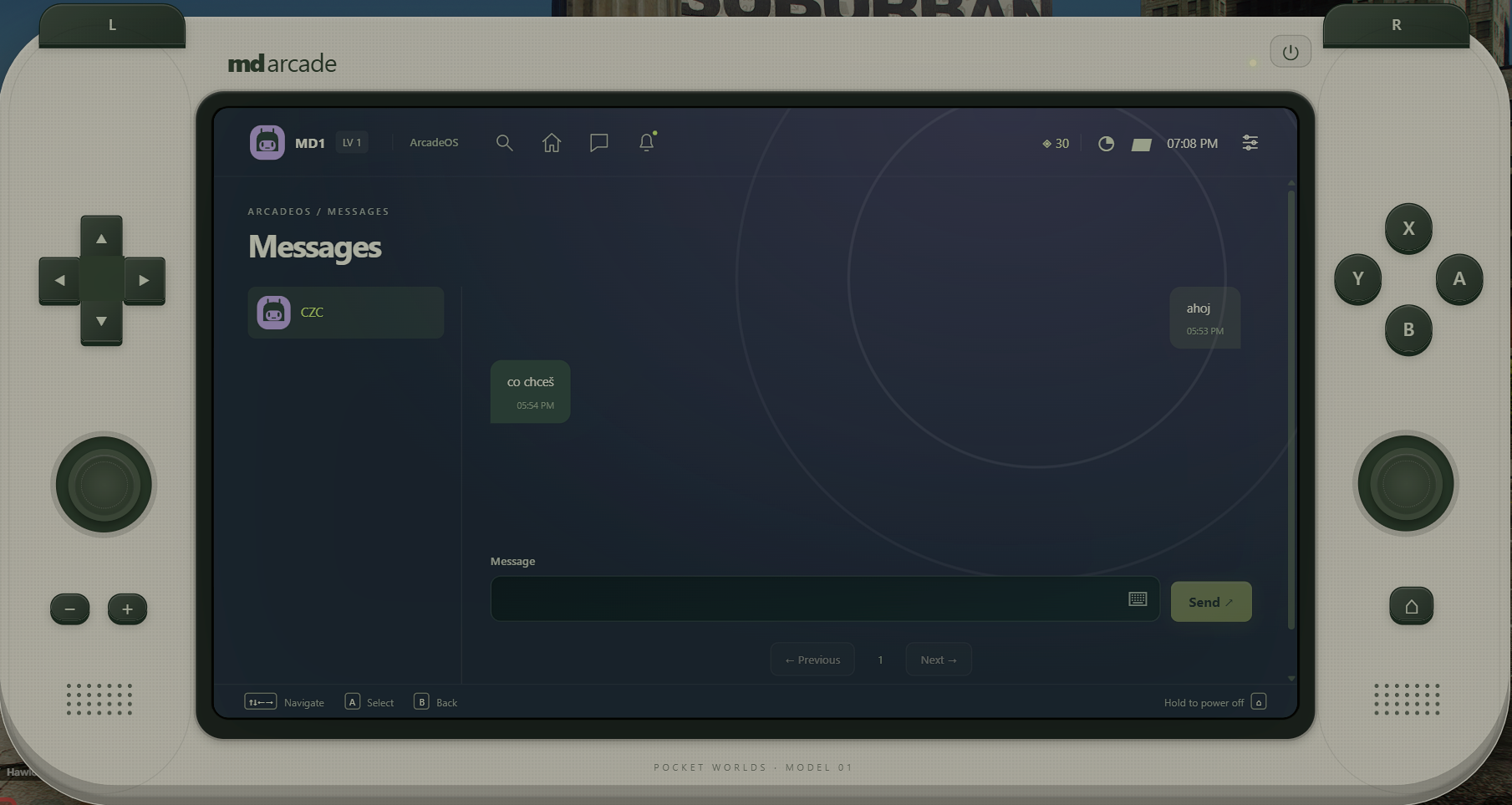Click the D-pad up arrow
Image resolution: width=1512 pixels, height=805 pixels.
(x=101, y=239)
